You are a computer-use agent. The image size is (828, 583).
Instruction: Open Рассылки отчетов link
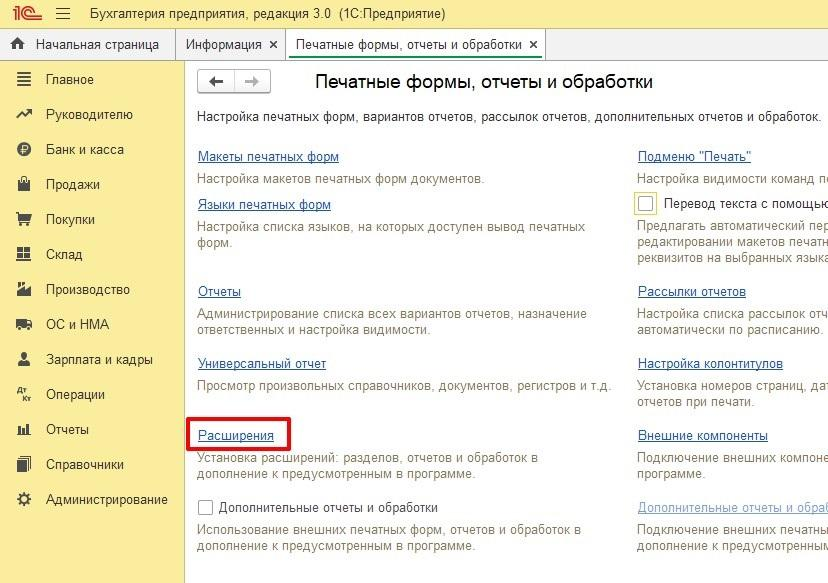point(692,292)
